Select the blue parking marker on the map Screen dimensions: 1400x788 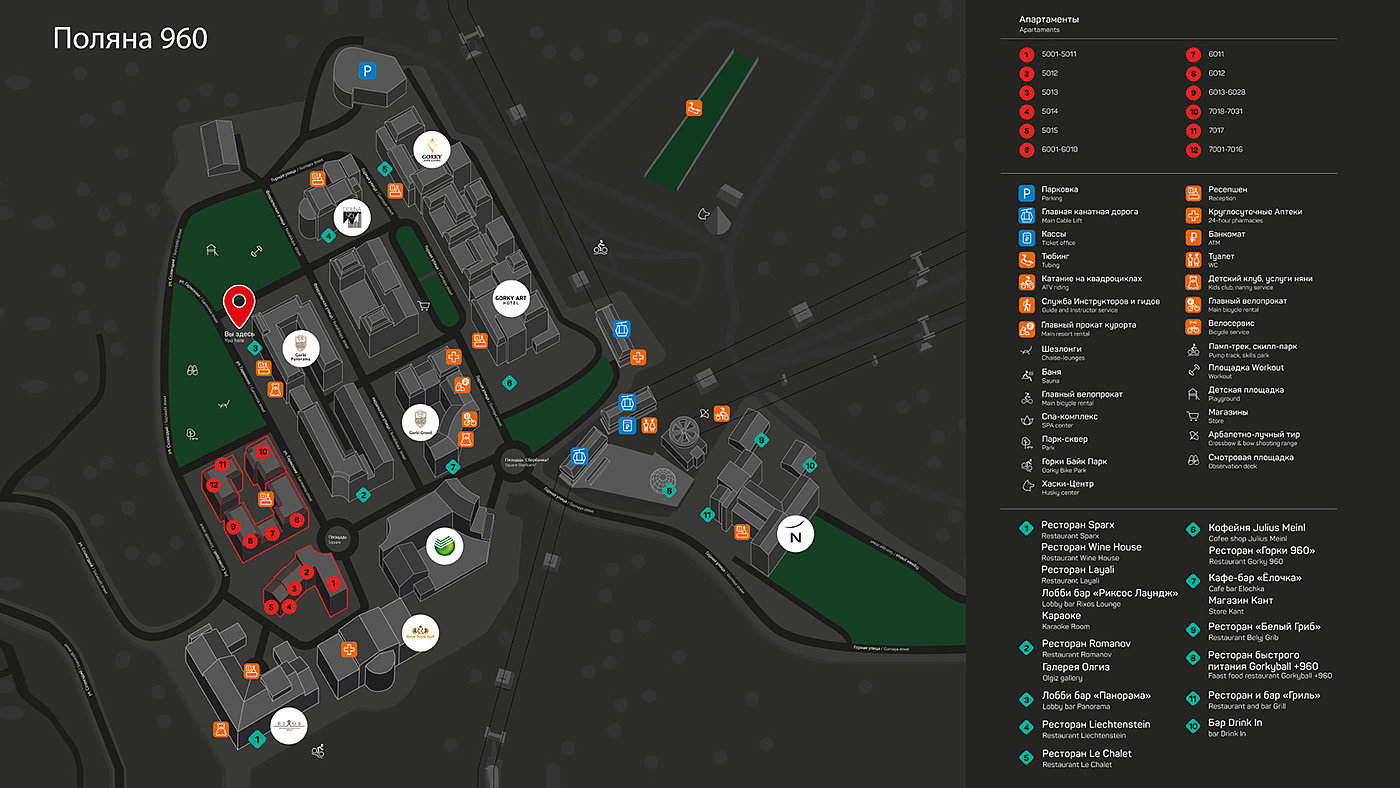point(369,70)
